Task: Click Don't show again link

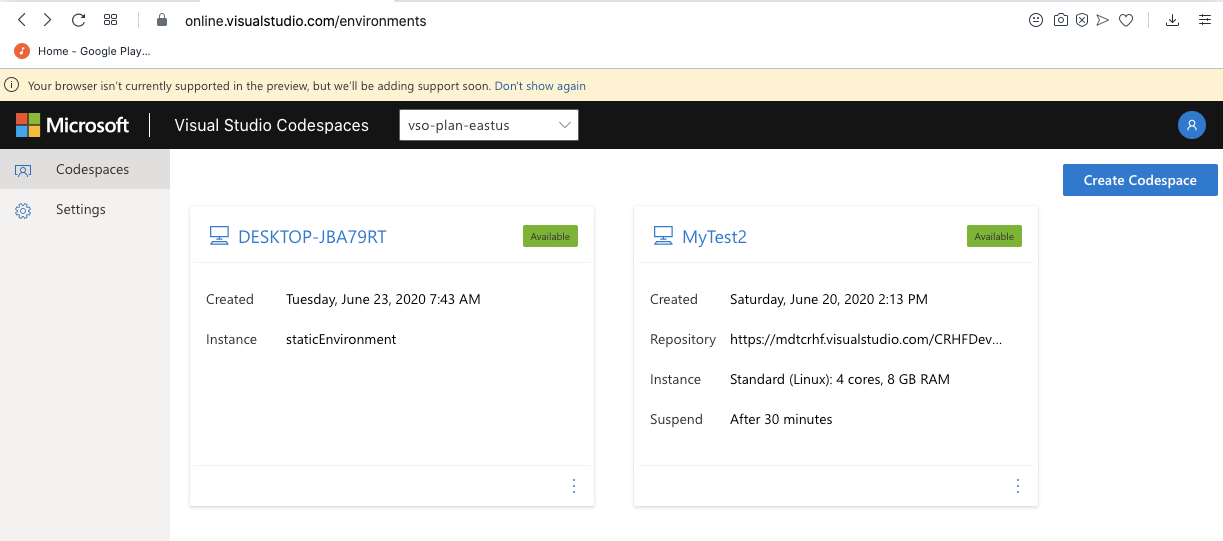Action: click(540, 86)
